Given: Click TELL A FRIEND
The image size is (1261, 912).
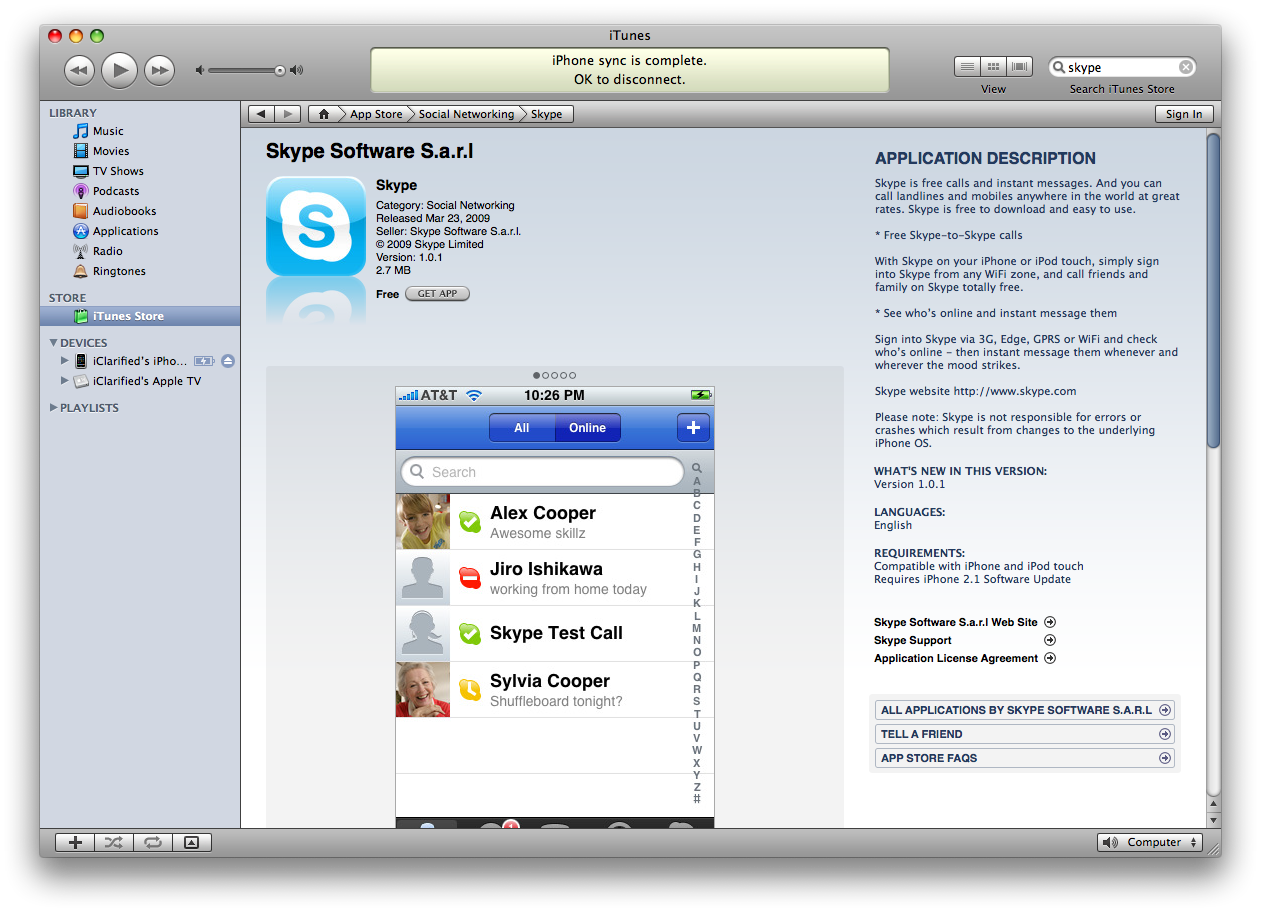Looking at the screenshot, I should (x=1025, y=734).
